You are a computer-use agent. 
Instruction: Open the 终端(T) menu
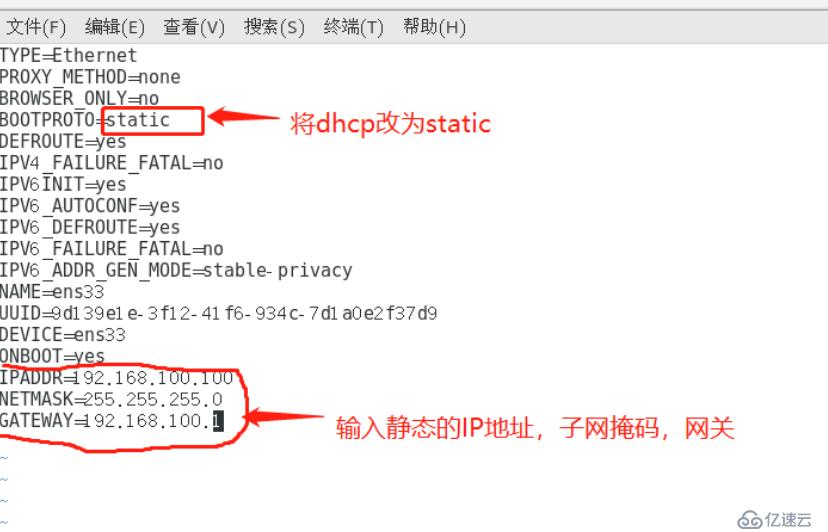pyautogui.click(x=353, y=26)
